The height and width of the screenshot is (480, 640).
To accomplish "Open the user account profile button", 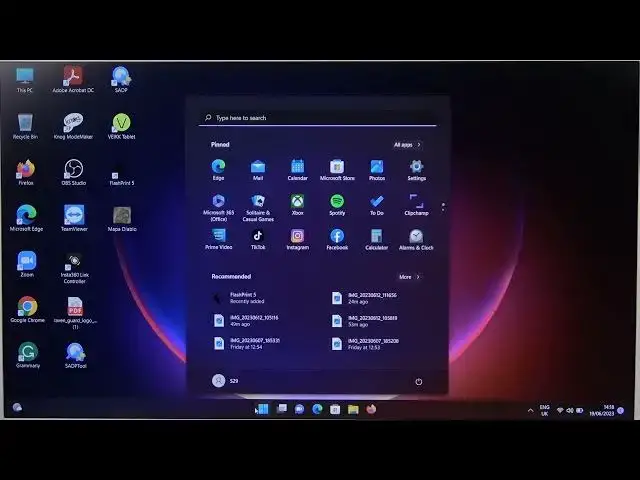I will pyautogui.click(x=225, y=381).
